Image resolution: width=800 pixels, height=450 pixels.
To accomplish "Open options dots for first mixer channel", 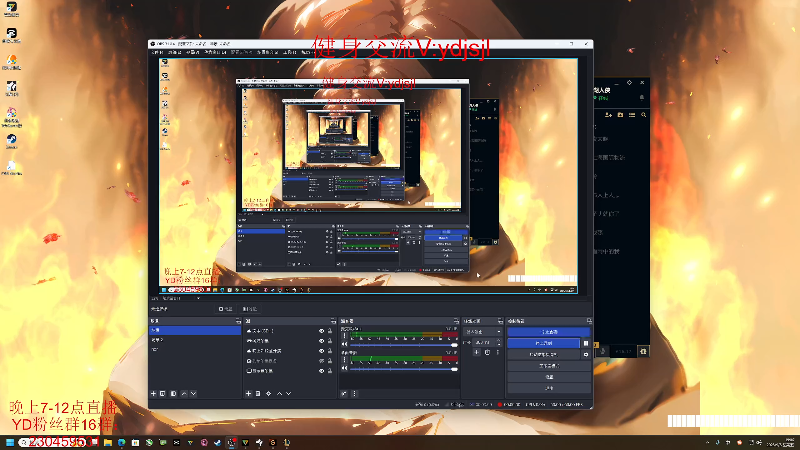I will (x=344, y=336).
